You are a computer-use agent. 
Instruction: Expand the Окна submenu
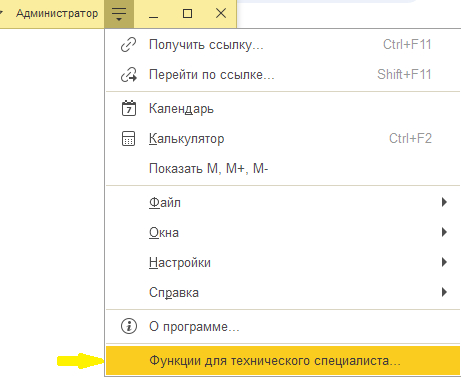click(x=283, y=232)
